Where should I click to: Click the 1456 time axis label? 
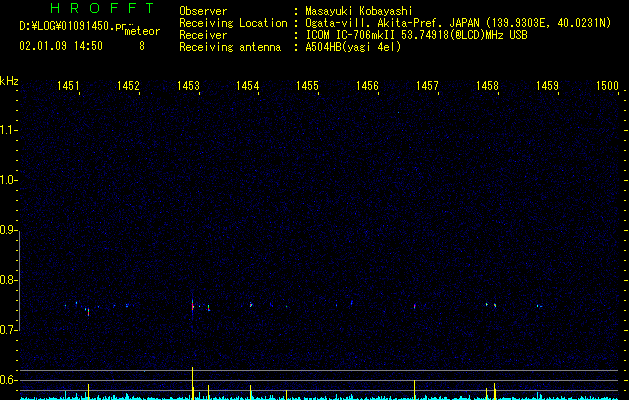click(367, 86)
